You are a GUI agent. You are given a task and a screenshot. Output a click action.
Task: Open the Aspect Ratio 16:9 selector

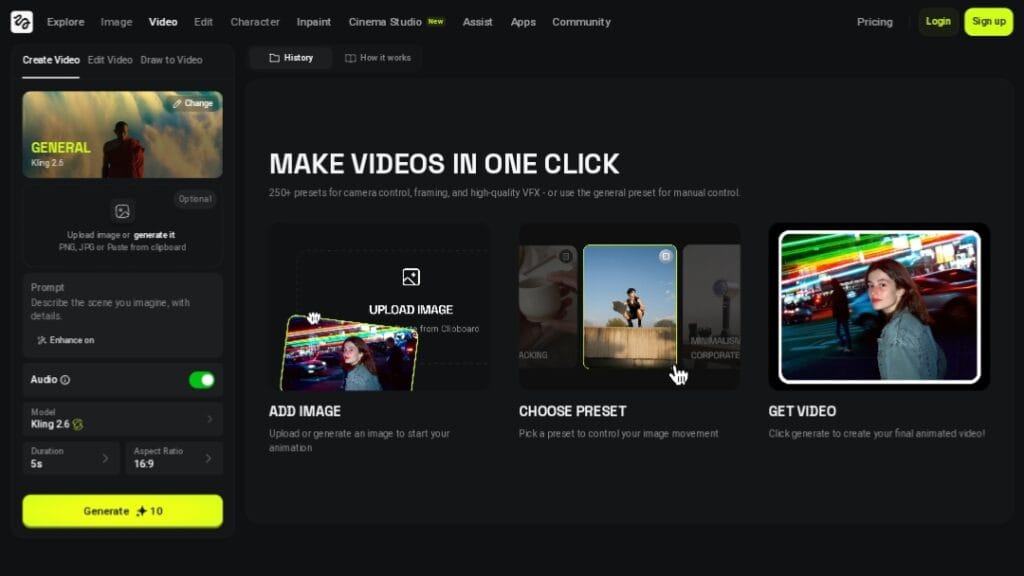point(174,457)
